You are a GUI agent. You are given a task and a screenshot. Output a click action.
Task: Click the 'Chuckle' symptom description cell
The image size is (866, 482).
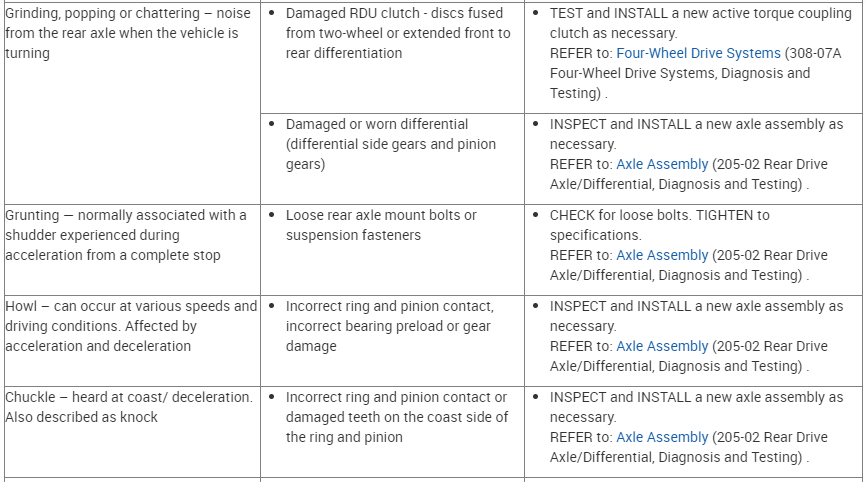[x=129, y=407]
